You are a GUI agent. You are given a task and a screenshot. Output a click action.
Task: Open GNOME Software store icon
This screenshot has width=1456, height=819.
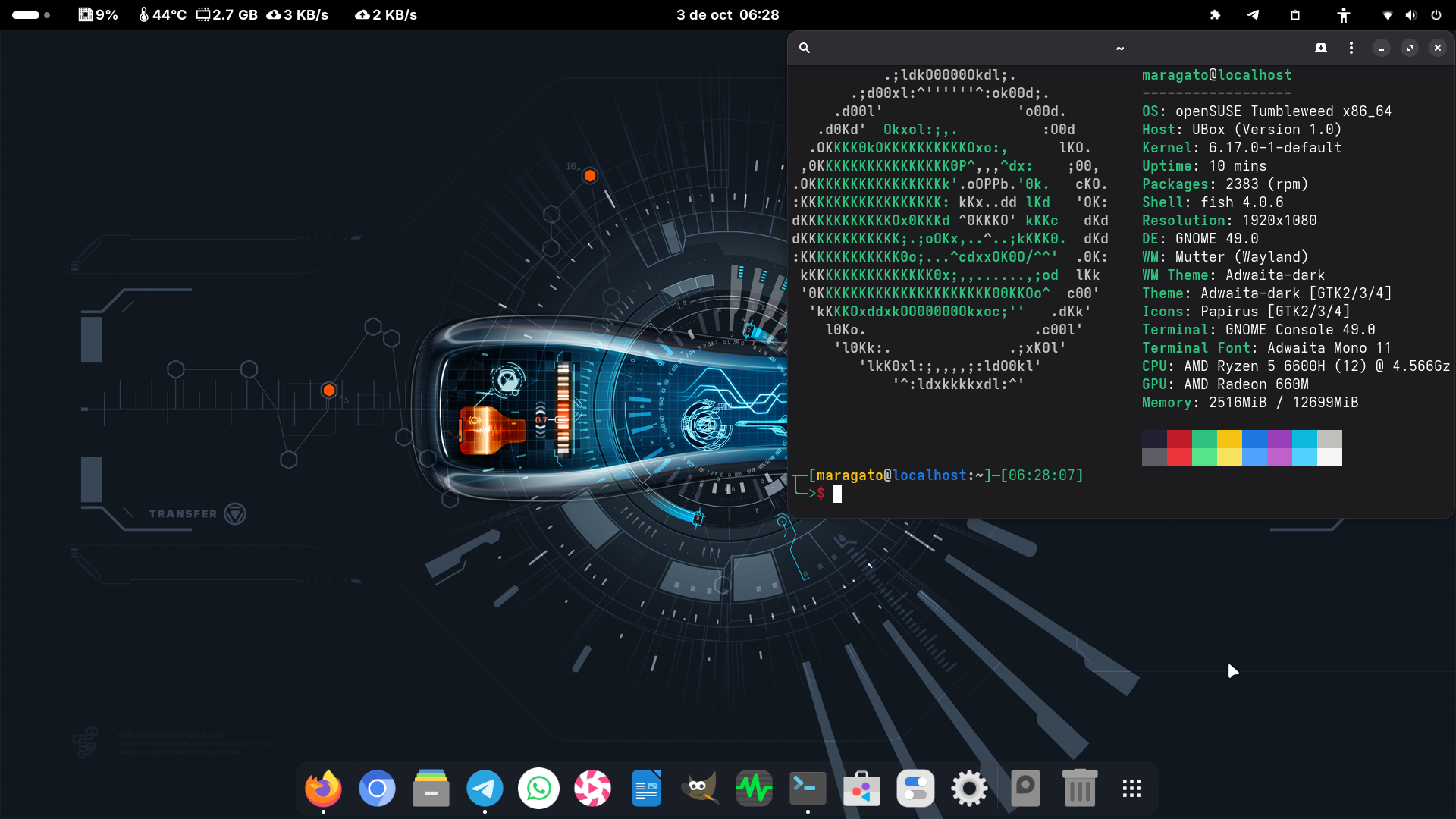(861, 789)
